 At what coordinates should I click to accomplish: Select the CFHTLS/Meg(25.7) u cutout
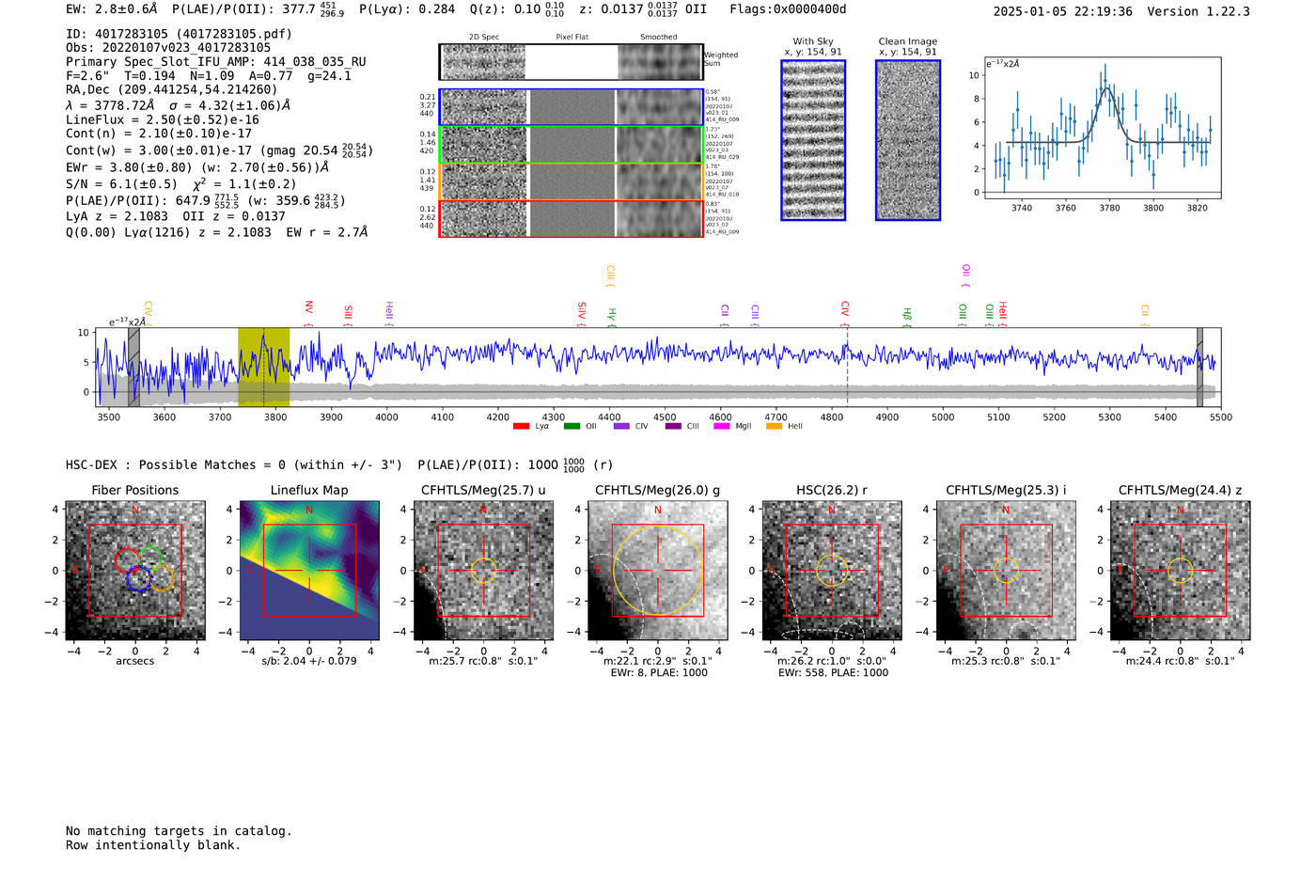[483, 571]
